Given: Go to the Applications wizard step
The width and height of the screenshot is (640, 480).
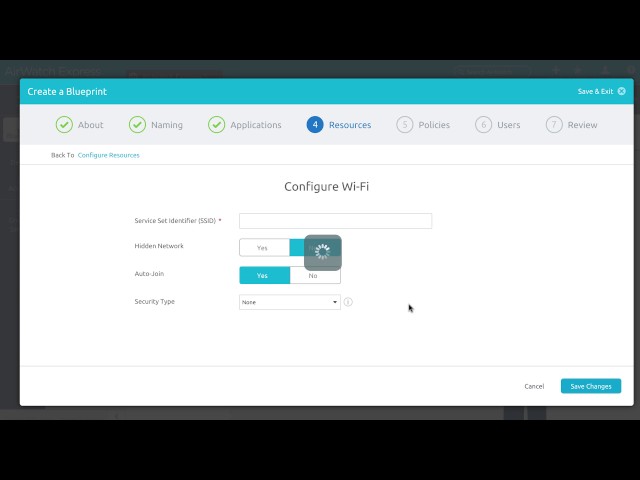Looking at the screenshot, I should pyautogui.click(x=245, y=124).
